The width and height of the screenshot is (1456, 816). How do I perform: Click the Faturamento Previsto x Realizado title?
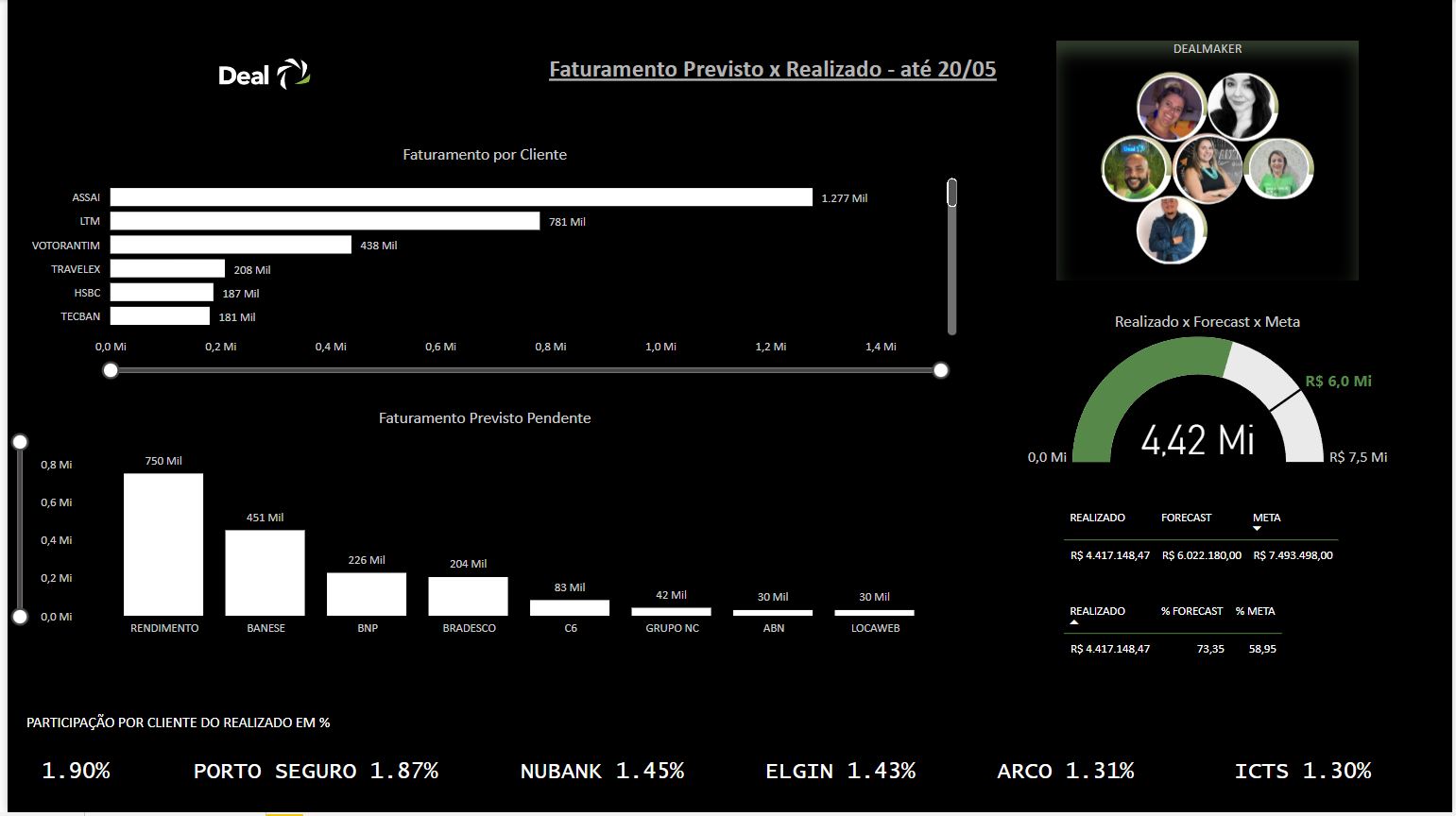tap(772, 69)
